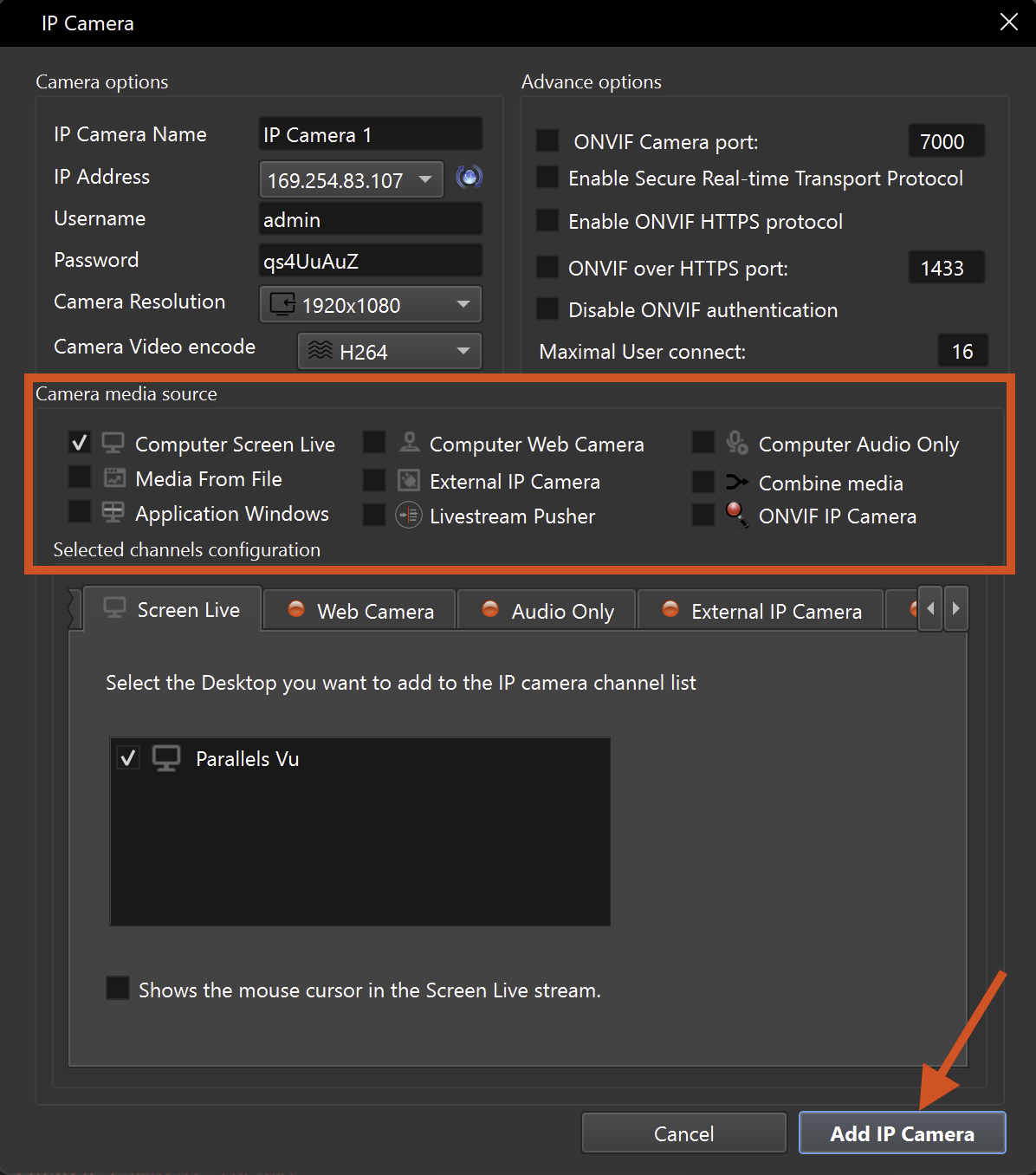Click the refresh icon beside IP Address
Image resolution: width=1036 pixels, height=1175 pixels.
(x=469, y=178)
